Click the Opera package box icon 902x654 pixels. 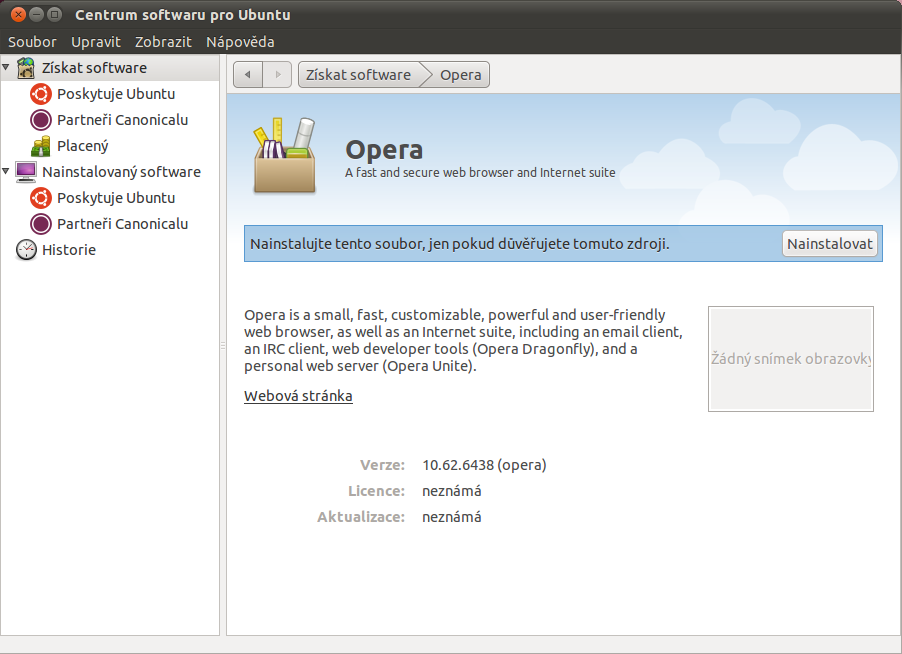[x=285, y=155]
